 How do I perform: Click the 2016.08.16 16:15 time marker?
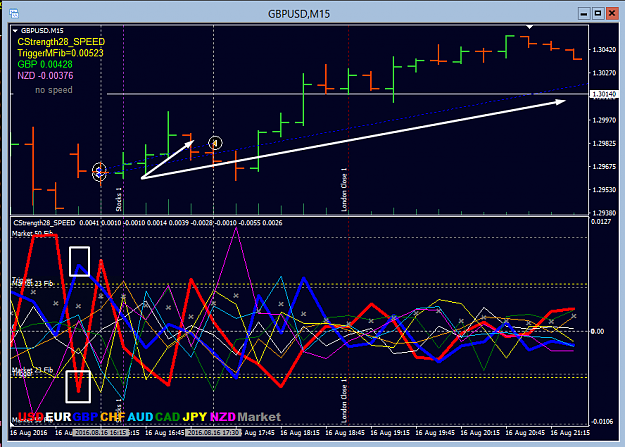coord(101,433)
